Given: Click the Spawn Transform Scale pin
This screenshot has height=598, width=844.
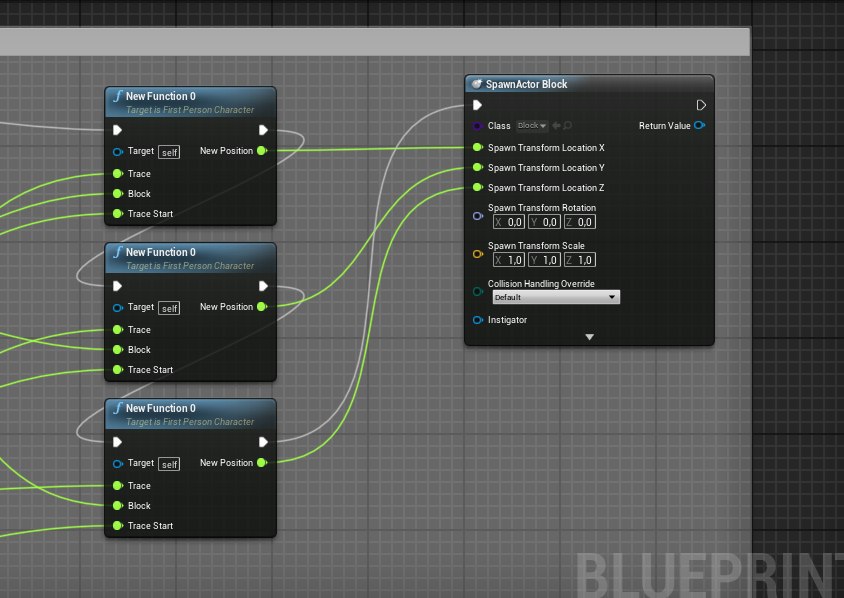Looking at the screenshot, I should click(x=477, y=254).
